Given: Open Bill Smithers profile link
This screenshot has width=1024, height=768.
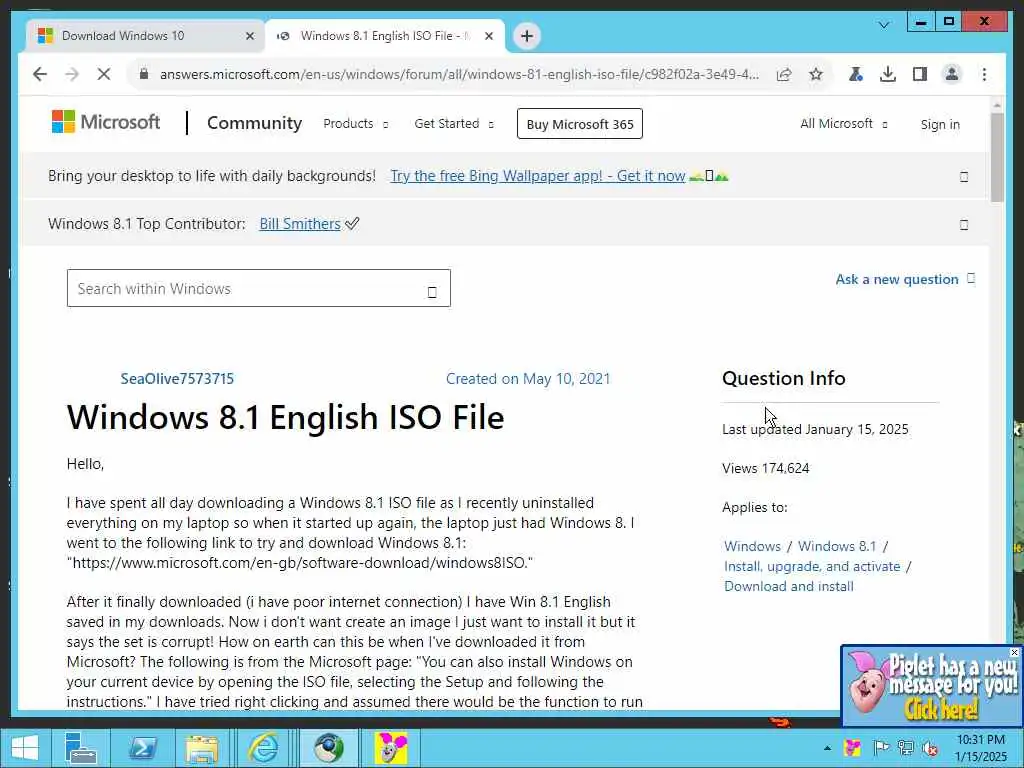Looking at the screenshot, I should pyautogui.click(x=300, y=224).
